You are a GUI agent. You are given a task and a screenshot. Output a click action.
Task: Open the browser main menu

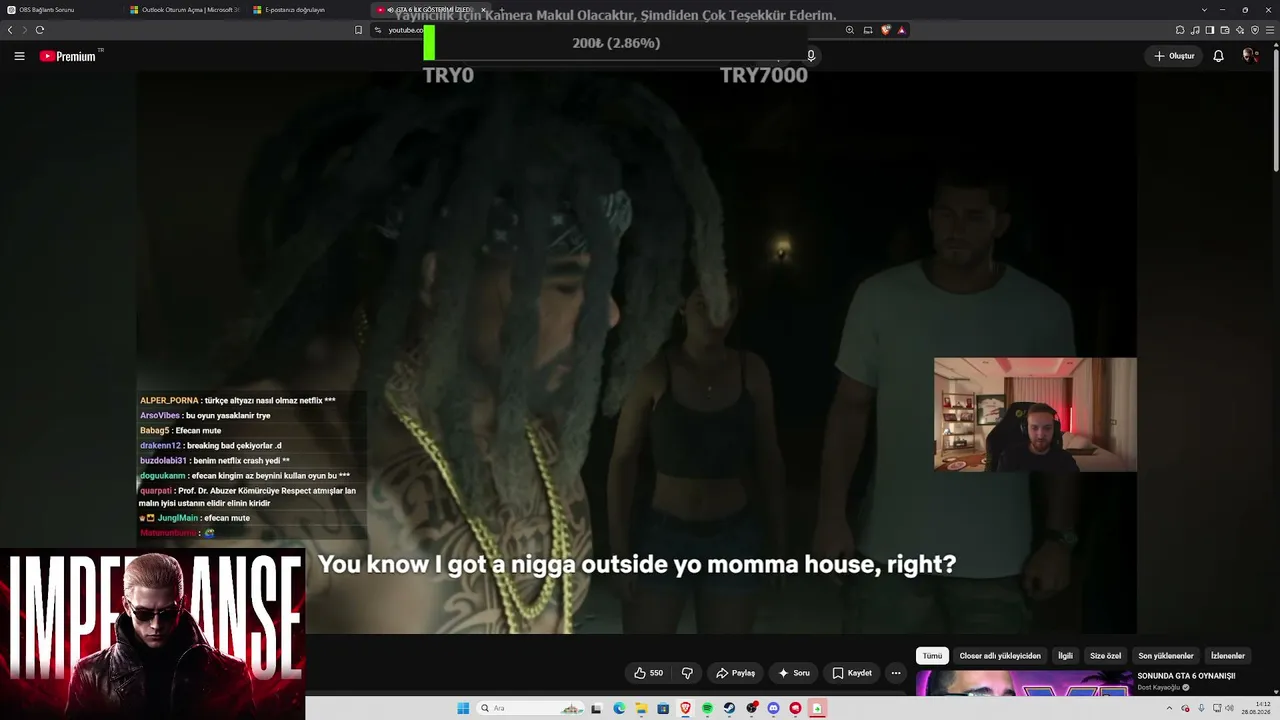1269,30
